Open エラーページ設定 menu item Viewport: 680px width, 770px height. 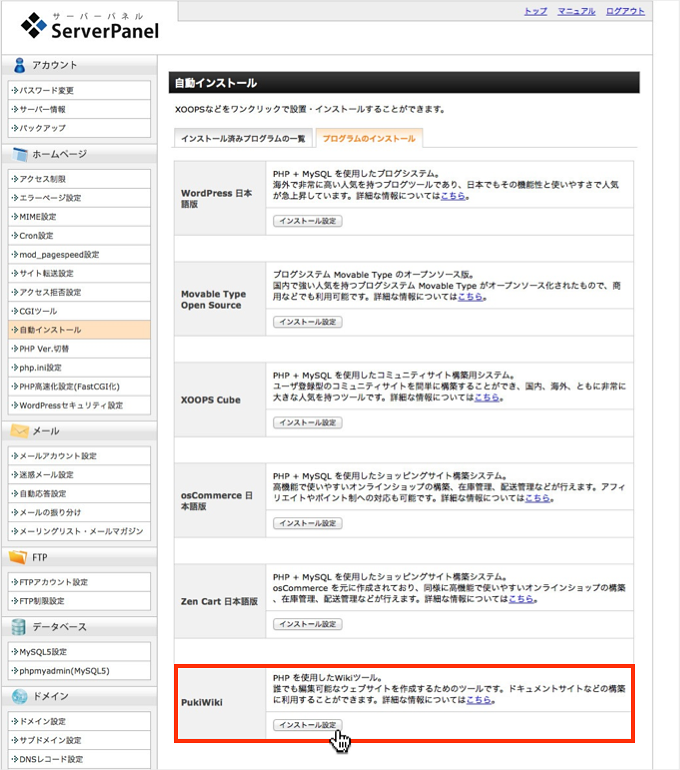(80, 198)
